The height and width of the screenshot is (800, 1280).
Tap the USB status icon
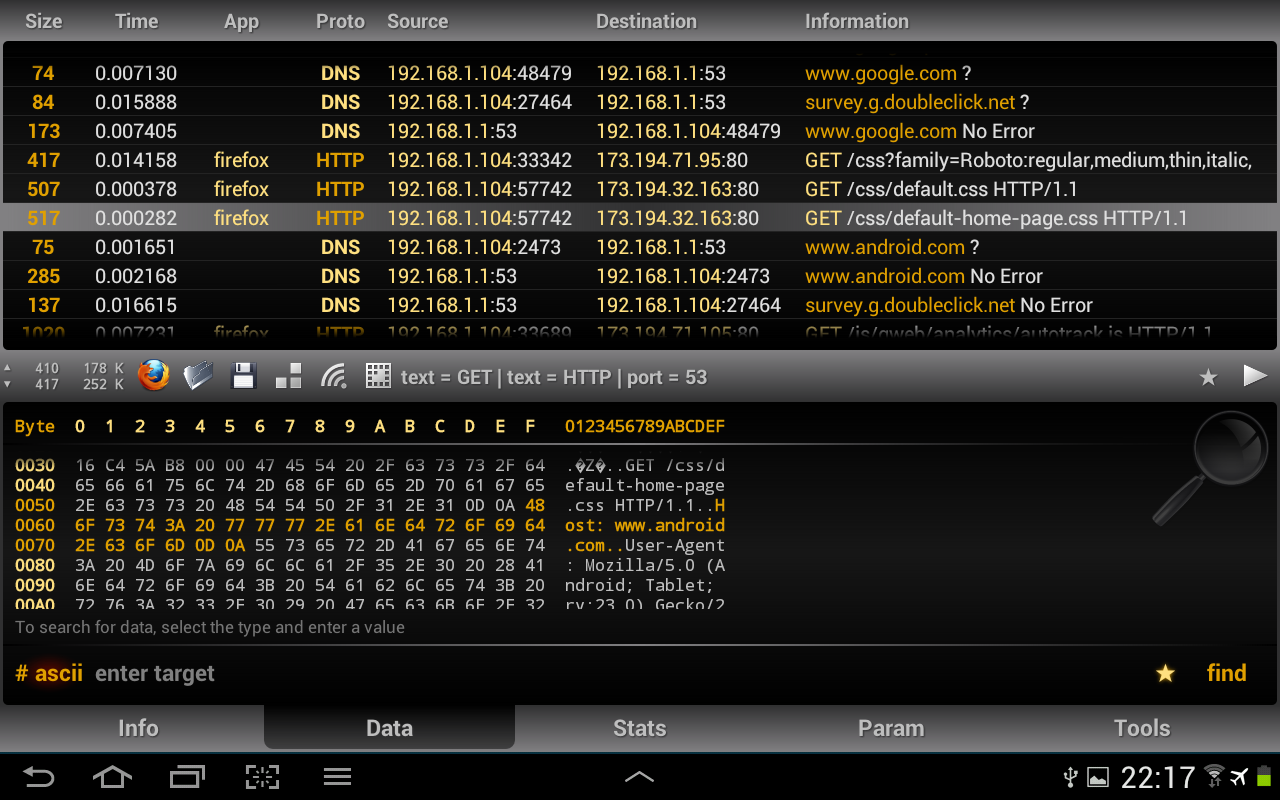1070,777
